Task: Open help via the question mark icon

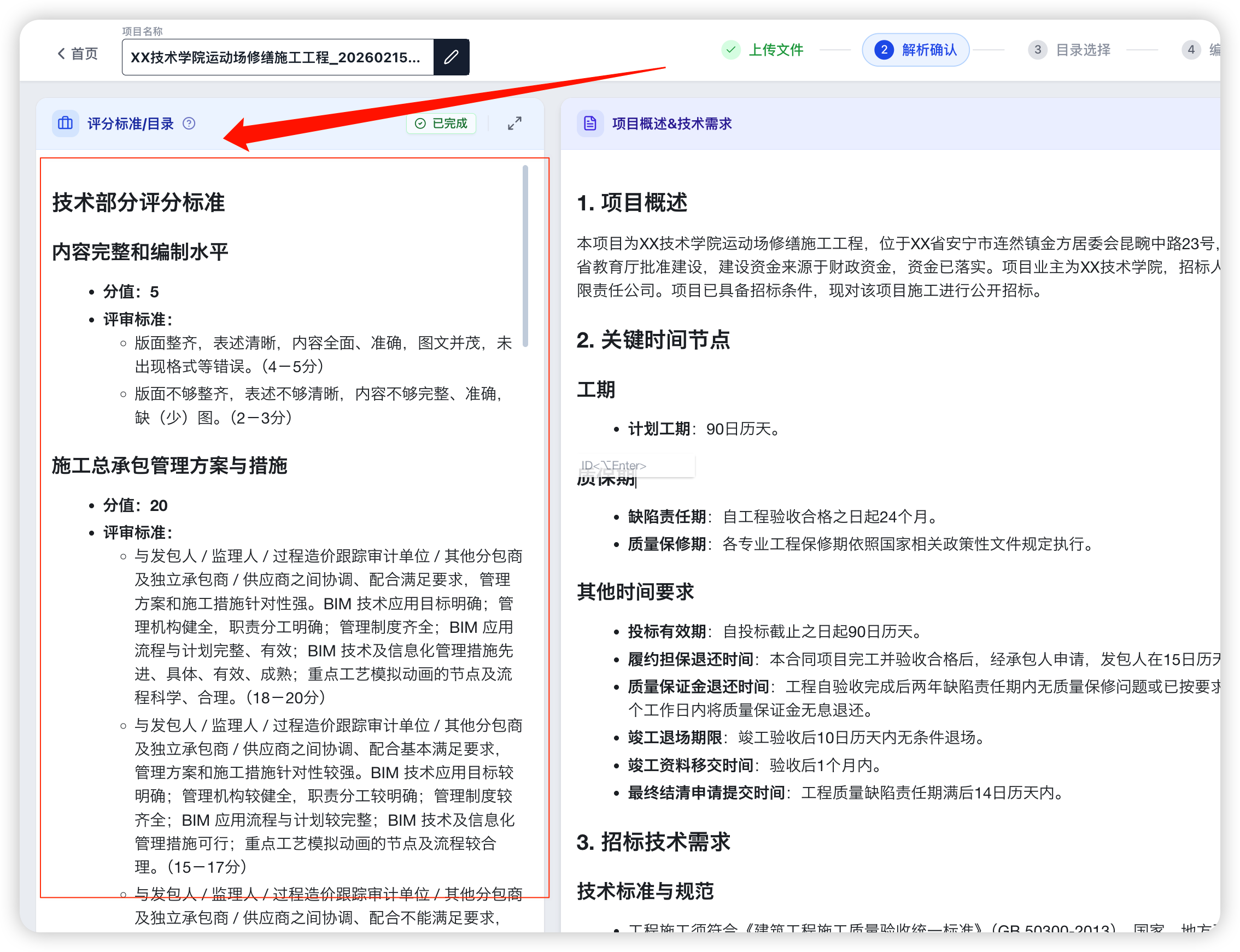Action: pyautogui.click(x=189, y=124)
